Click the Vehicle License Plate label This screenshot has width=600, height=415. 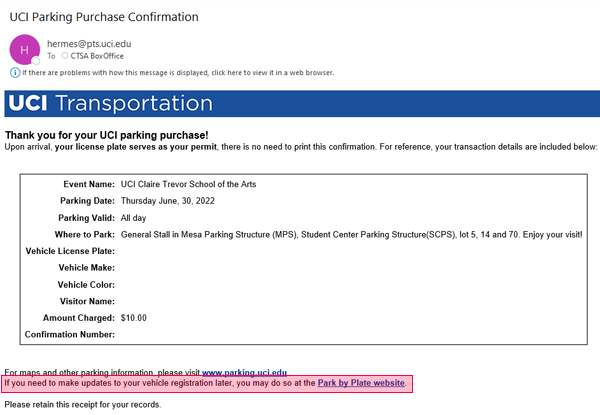tap(70, 251)
